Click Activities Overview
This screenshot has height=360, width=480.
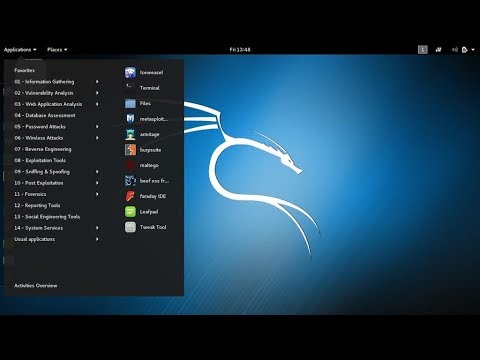coord(36,286)
